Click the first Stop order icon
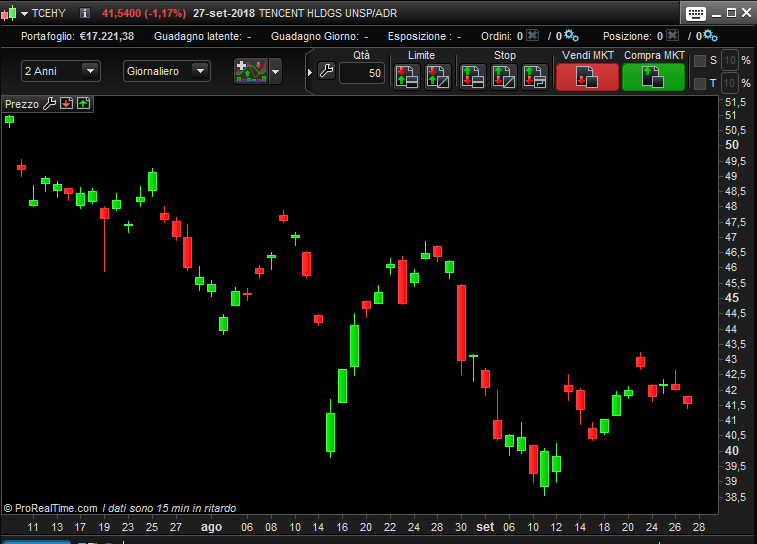 point(473,76)
